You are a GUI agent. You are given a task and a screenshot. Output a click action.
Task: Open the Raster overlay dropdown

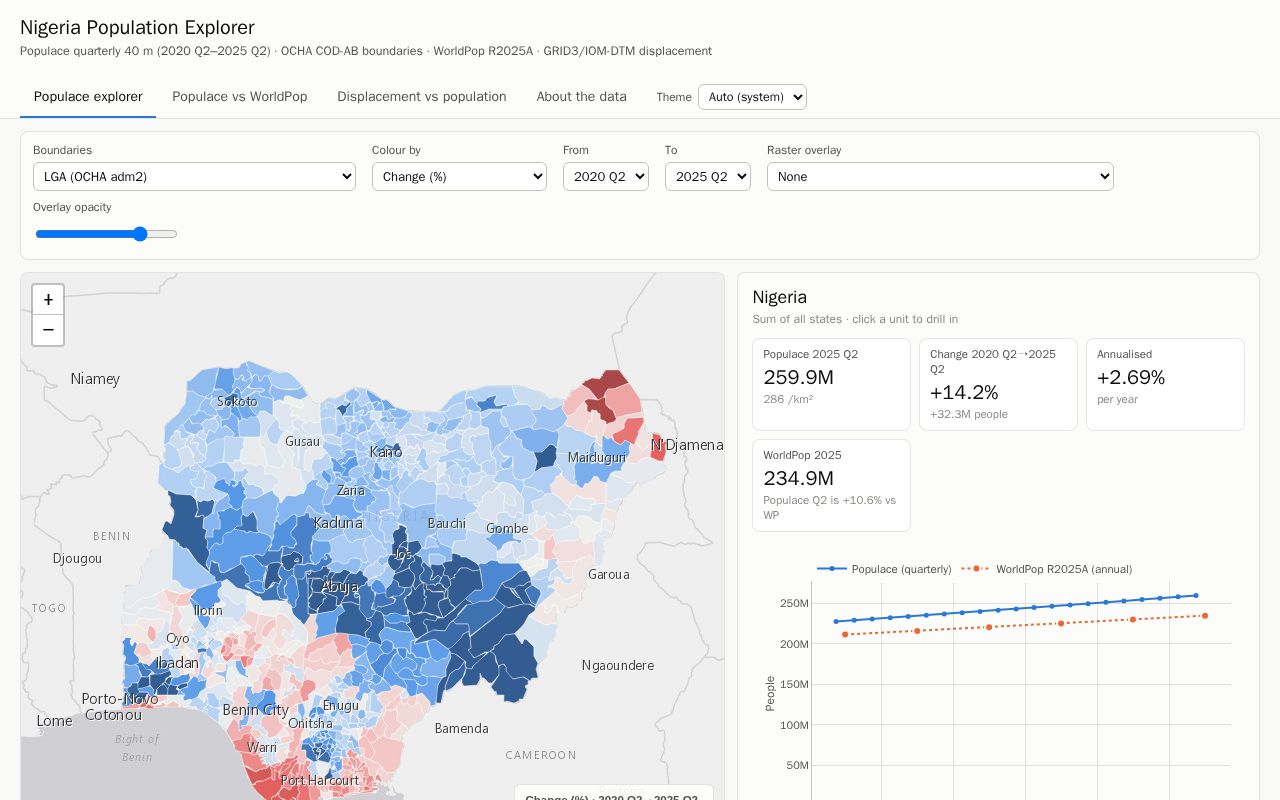(x=940, y=177)
